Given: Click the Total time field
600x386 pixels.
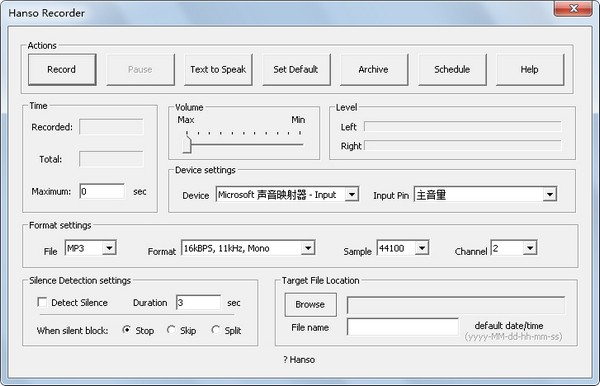Looking at the screenshot, I should click(111, 159).
